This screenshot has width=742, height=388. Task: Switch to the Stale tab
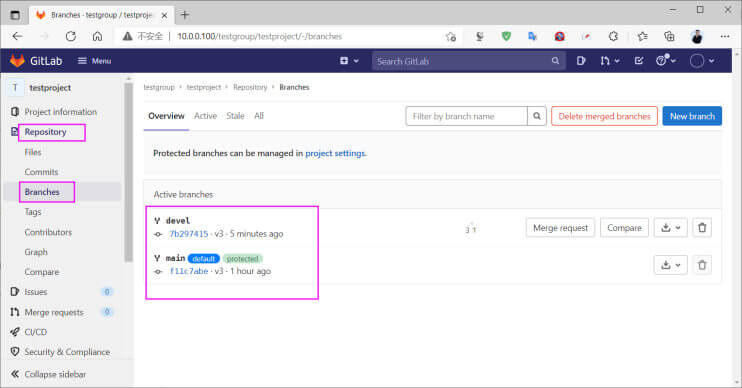click(235, 116)
